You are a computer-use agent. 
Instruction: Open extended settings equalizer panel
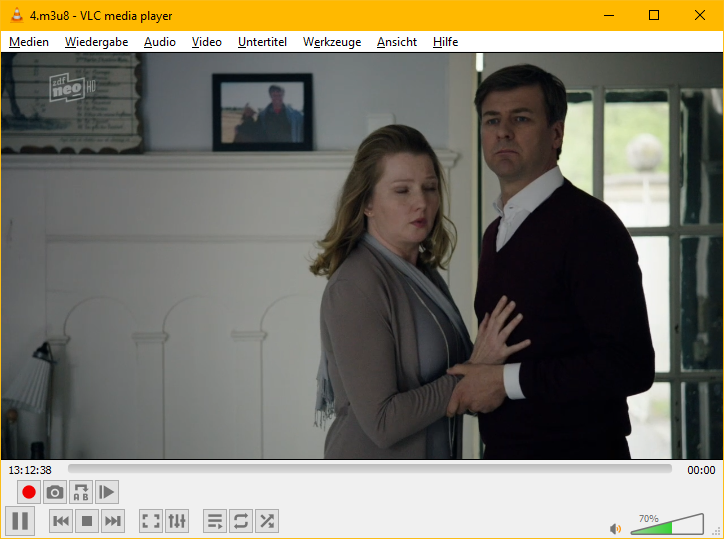[177, 521]
